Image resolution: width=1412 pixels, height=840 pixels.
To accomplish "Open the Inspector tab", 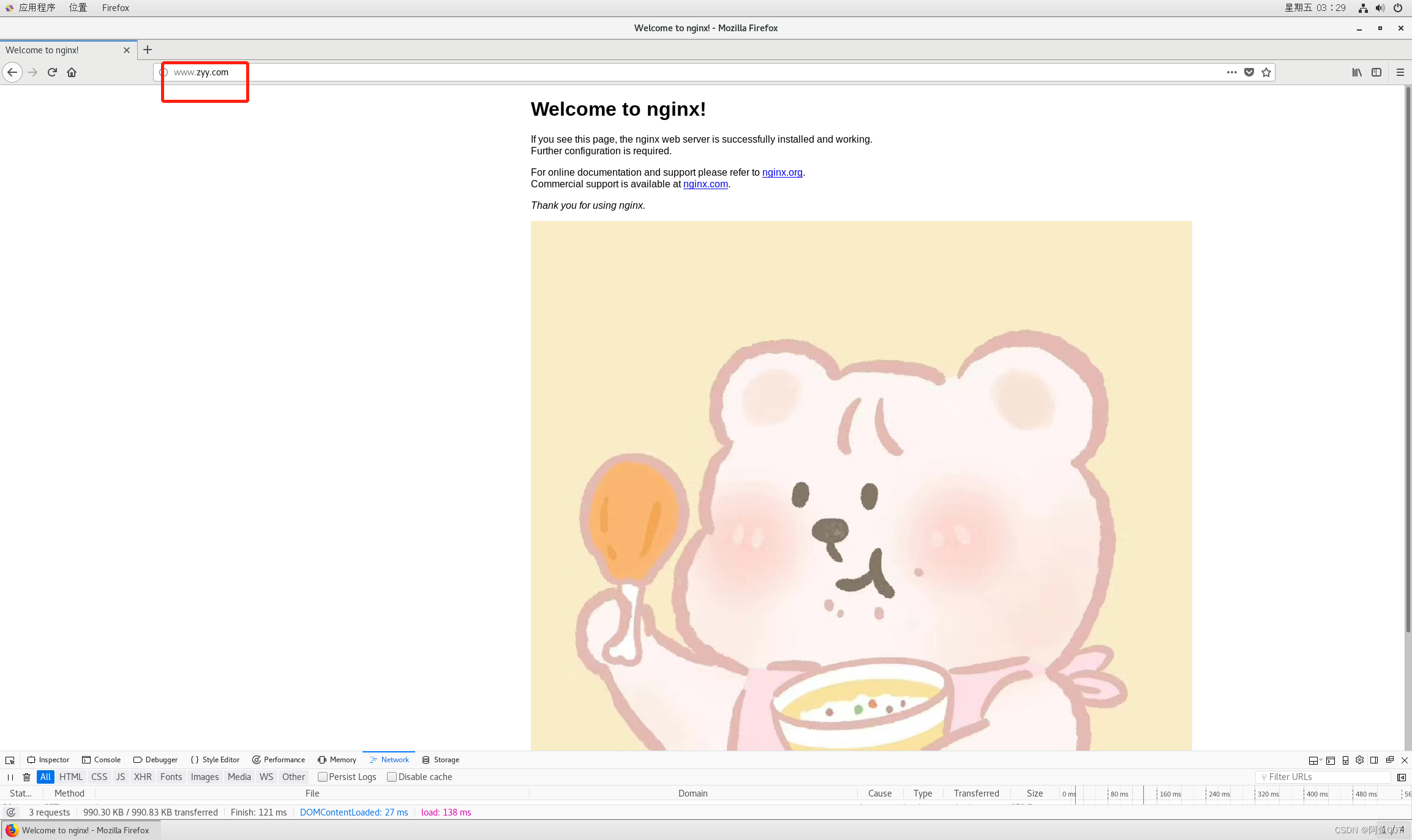I will click(x=48, y=760).
